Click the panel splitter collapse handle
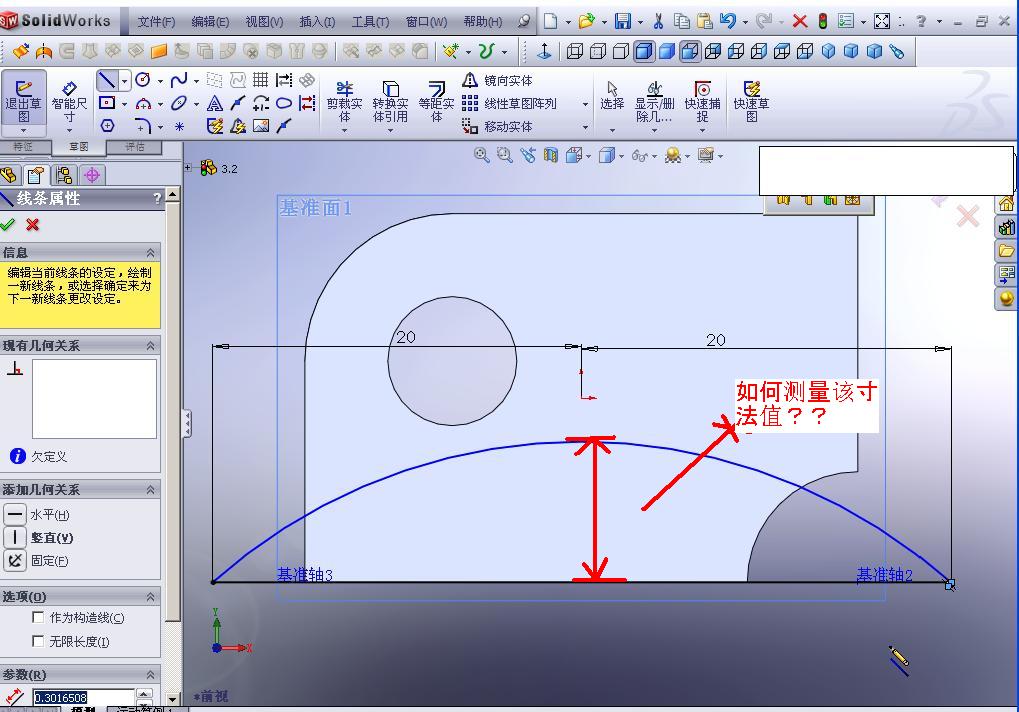Screen dimensions: 1019x712 (187, 424)
